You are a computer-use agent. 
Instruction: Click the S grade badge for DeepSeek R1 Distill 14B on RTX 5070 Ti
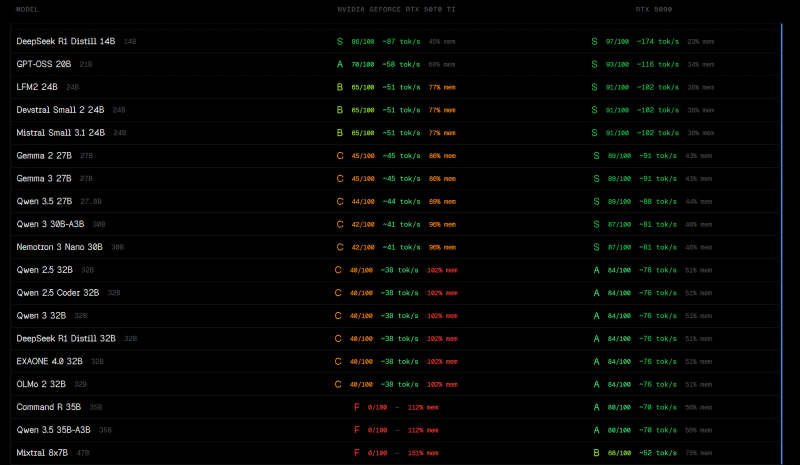pos(340,42)
